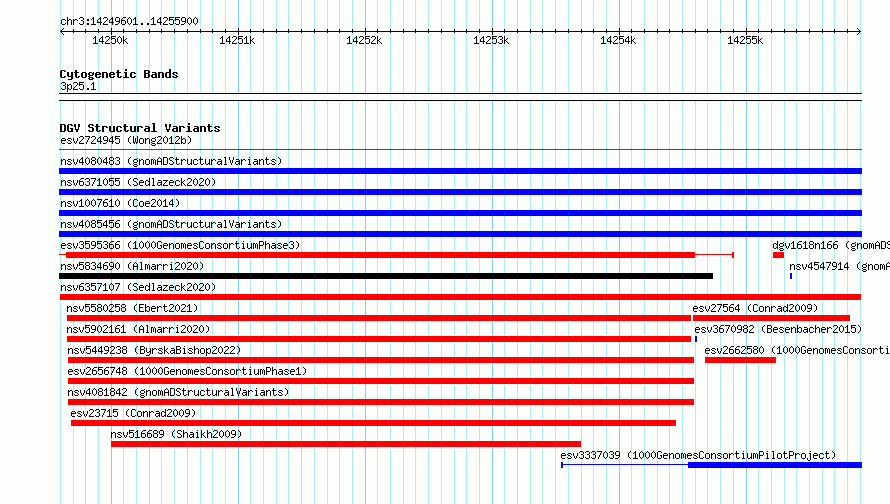
Task: Click the blue nsv1007610 variant bar
Action: [x=460, y=213]
